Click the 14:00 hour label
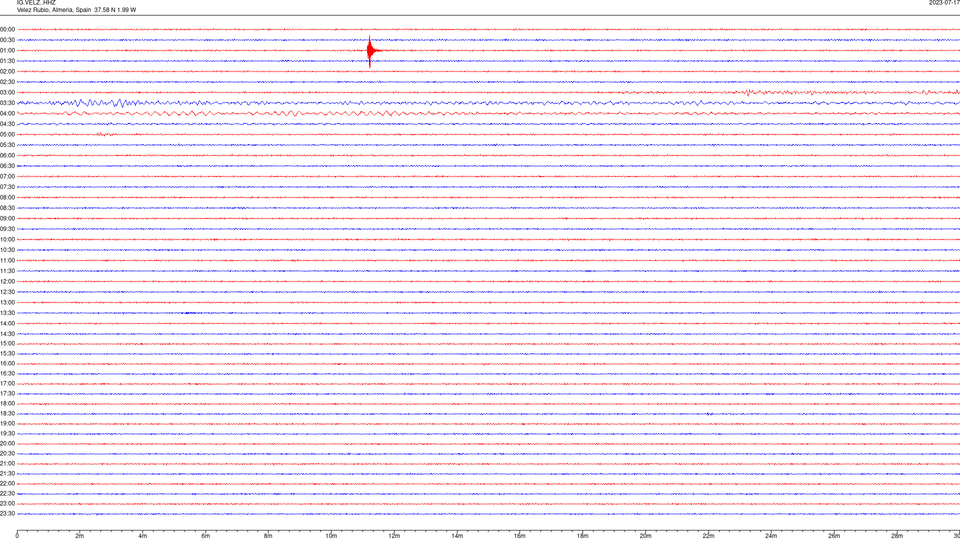 coord(7,323)
